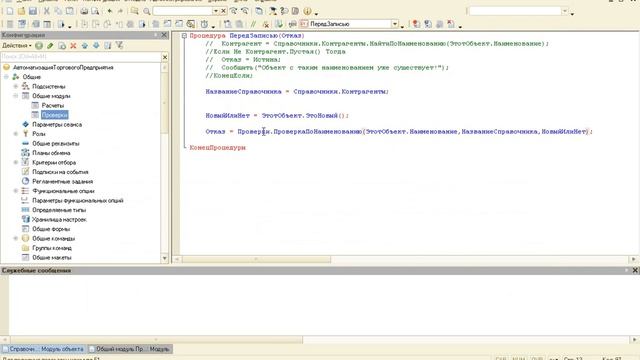The image size is (640, 360).
Task: Focus the toolbar search text box
Action: (x=183, y=11)
